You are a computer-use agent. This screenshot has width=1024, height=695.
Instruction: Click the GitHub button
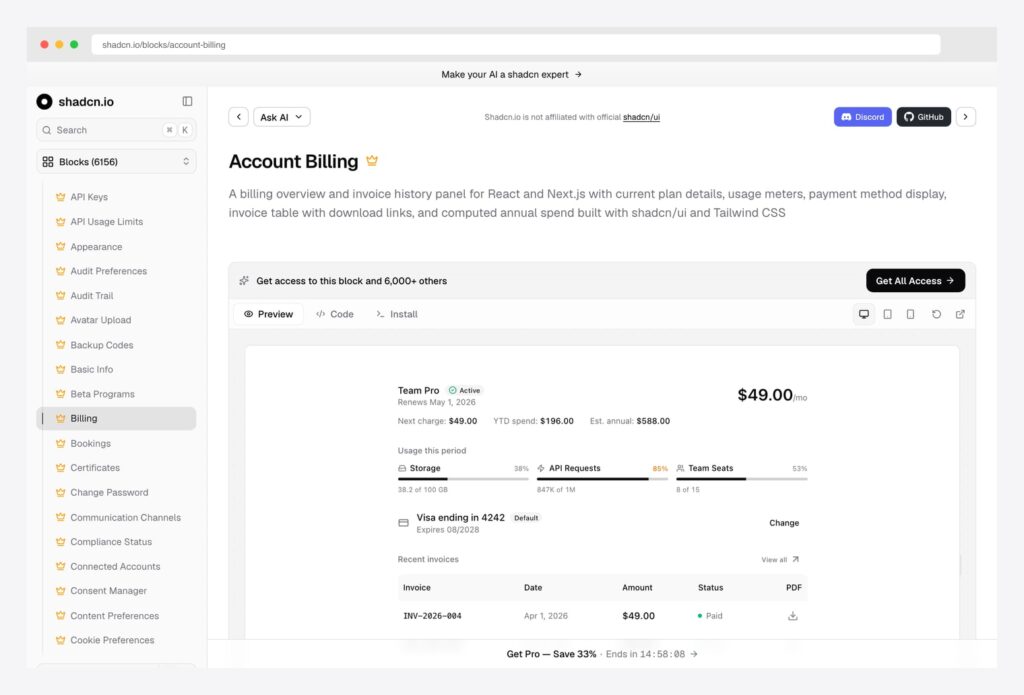click(x=923, y=117)
